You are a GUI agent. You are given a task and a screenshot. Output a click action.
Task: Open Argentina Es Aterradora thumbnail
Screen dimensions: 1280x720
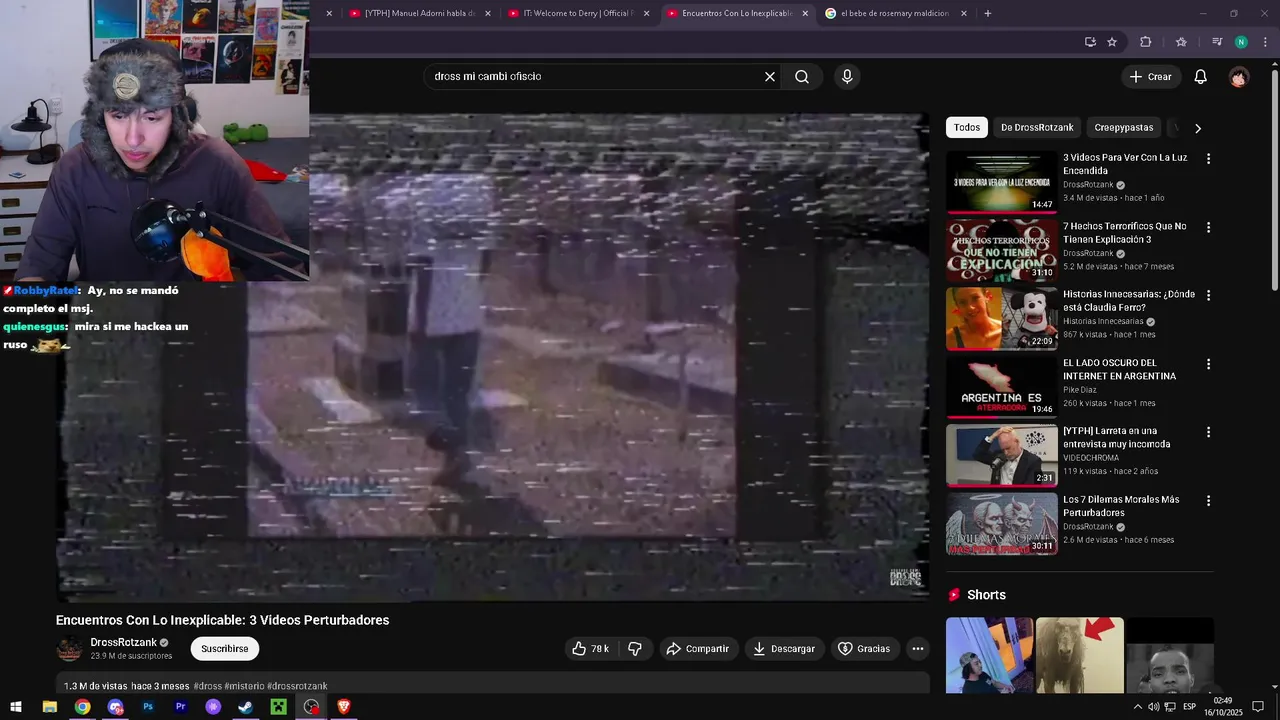[1001, 387]
